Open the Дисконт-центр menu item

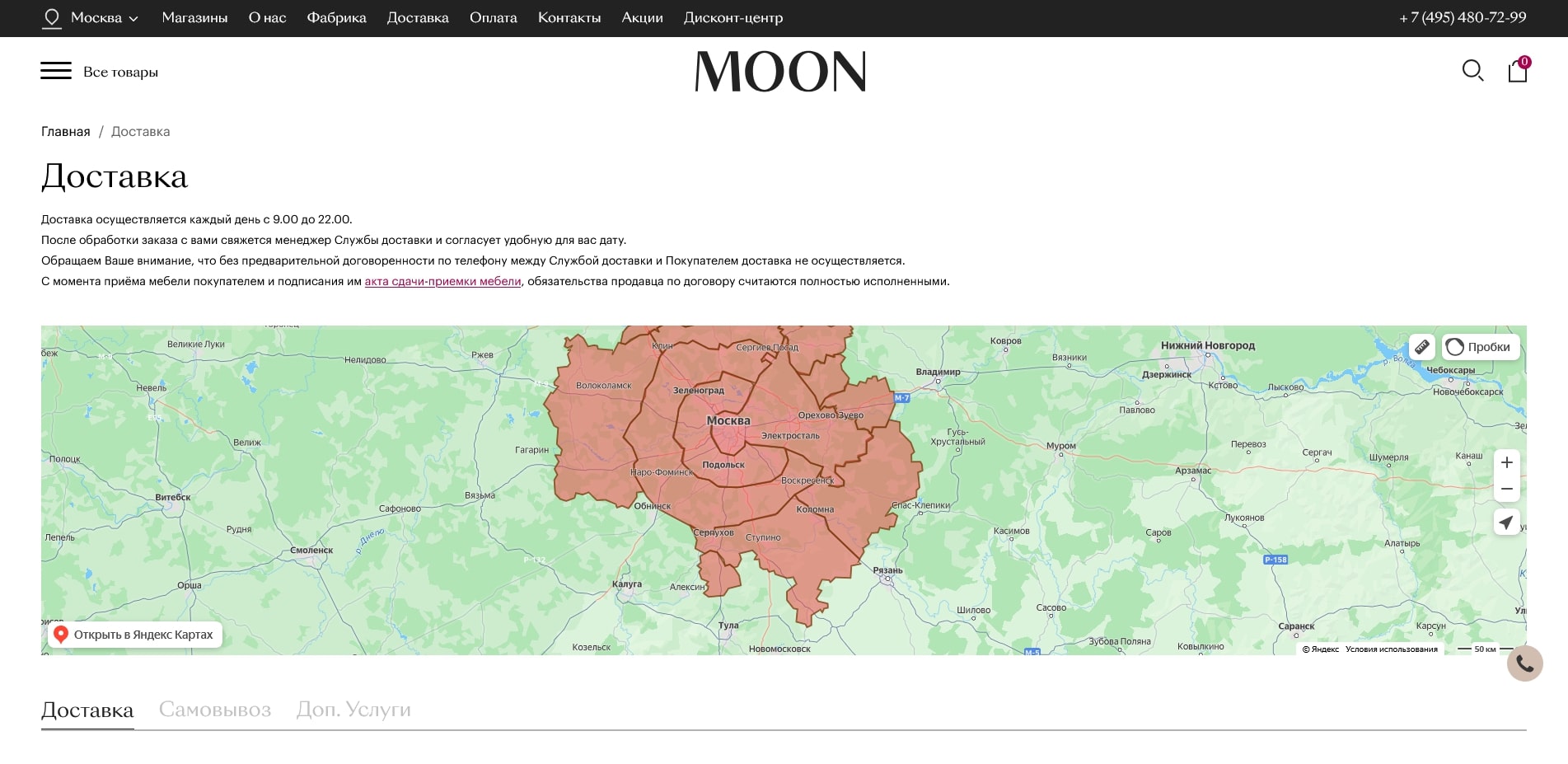click(x=733, y=17)
